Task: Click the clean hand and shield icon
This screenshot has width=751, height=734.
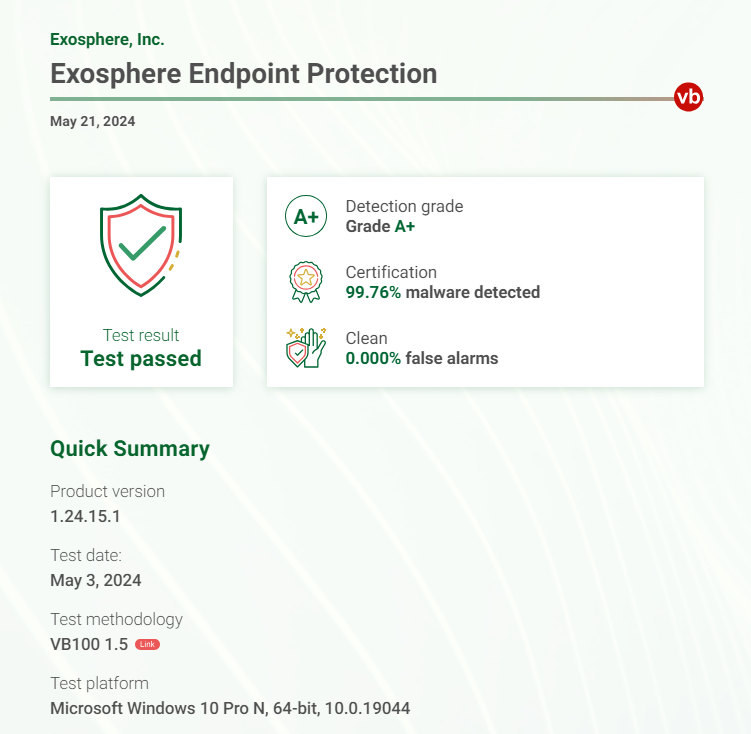Action: (306, 348)
